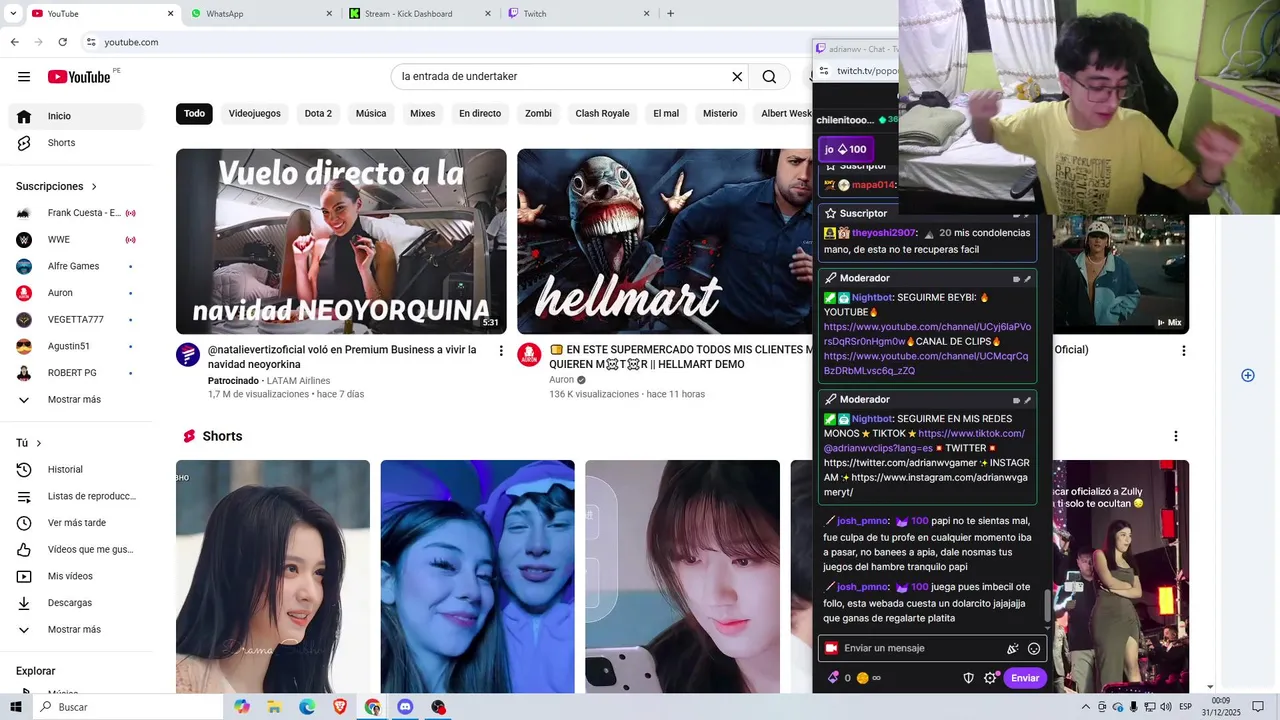This screenshot has height=720, width=1280.
Task: Close the WhatsApp browser tab
Action: tap(329, 14)
